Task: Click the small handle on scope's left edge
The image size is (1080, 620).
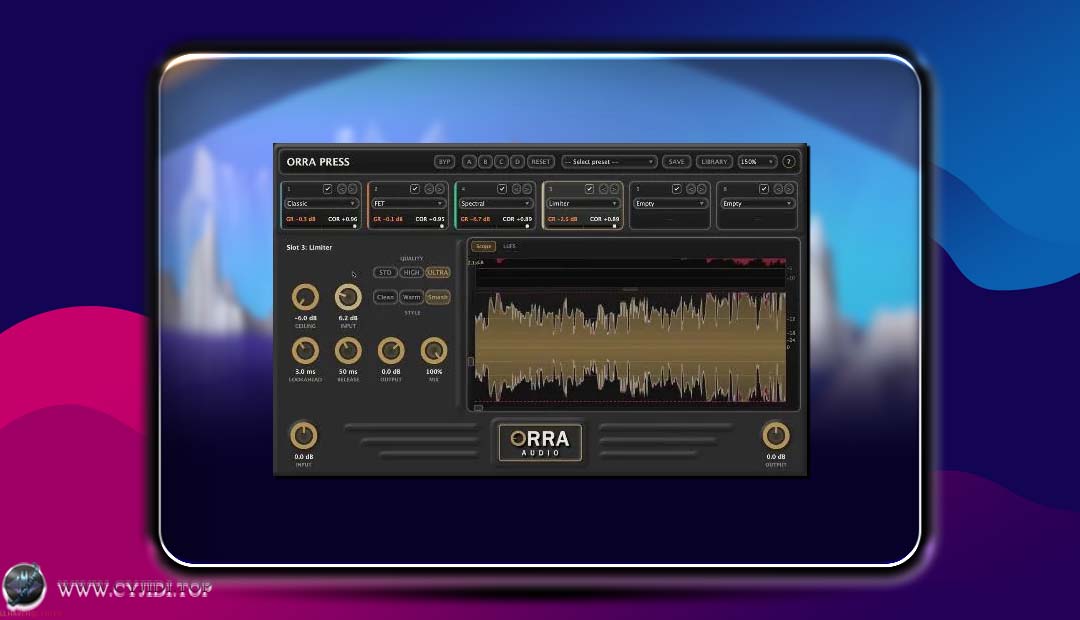Action: click(471, 361)
